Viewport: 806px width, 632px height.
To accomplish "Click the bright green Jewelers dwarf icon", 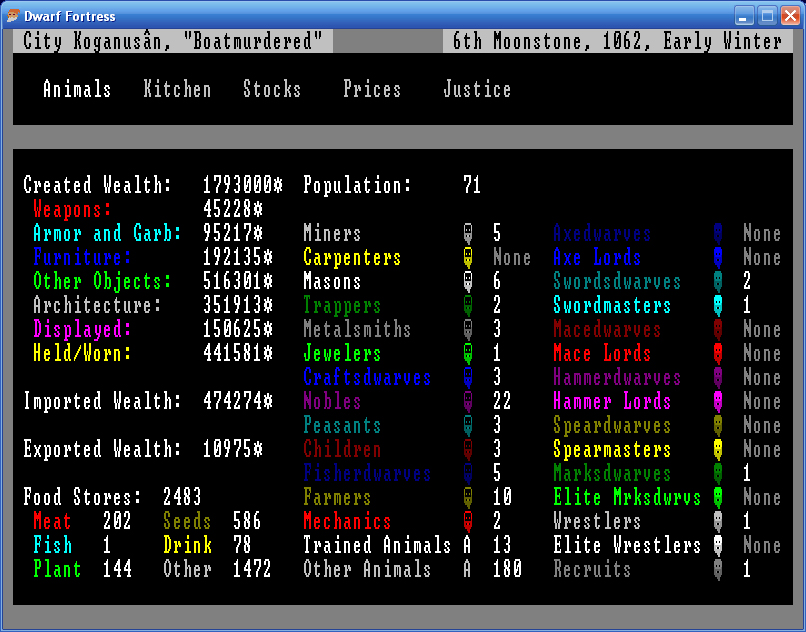I will coord(468,353).
